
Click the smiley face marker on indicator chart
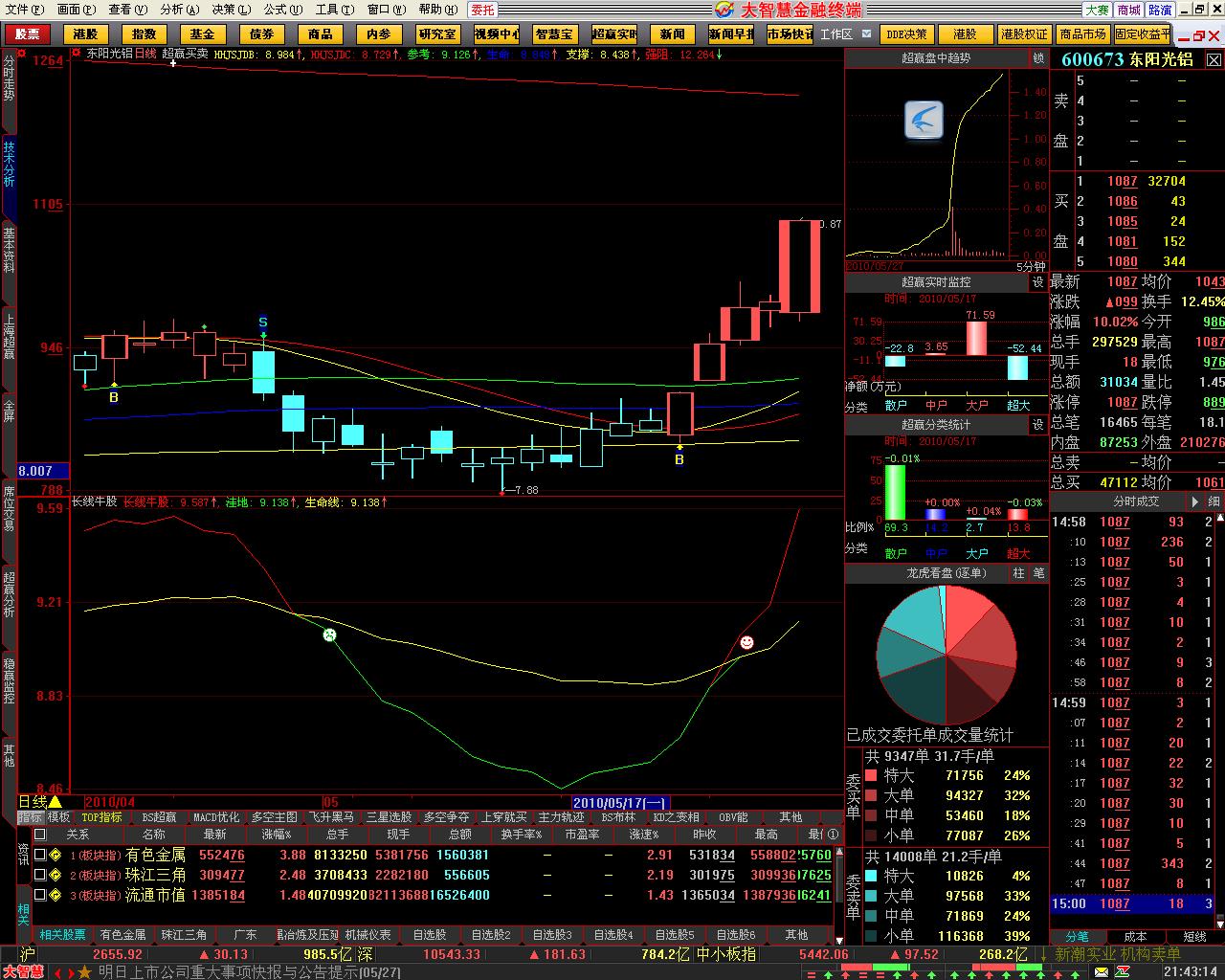[746, 642]
